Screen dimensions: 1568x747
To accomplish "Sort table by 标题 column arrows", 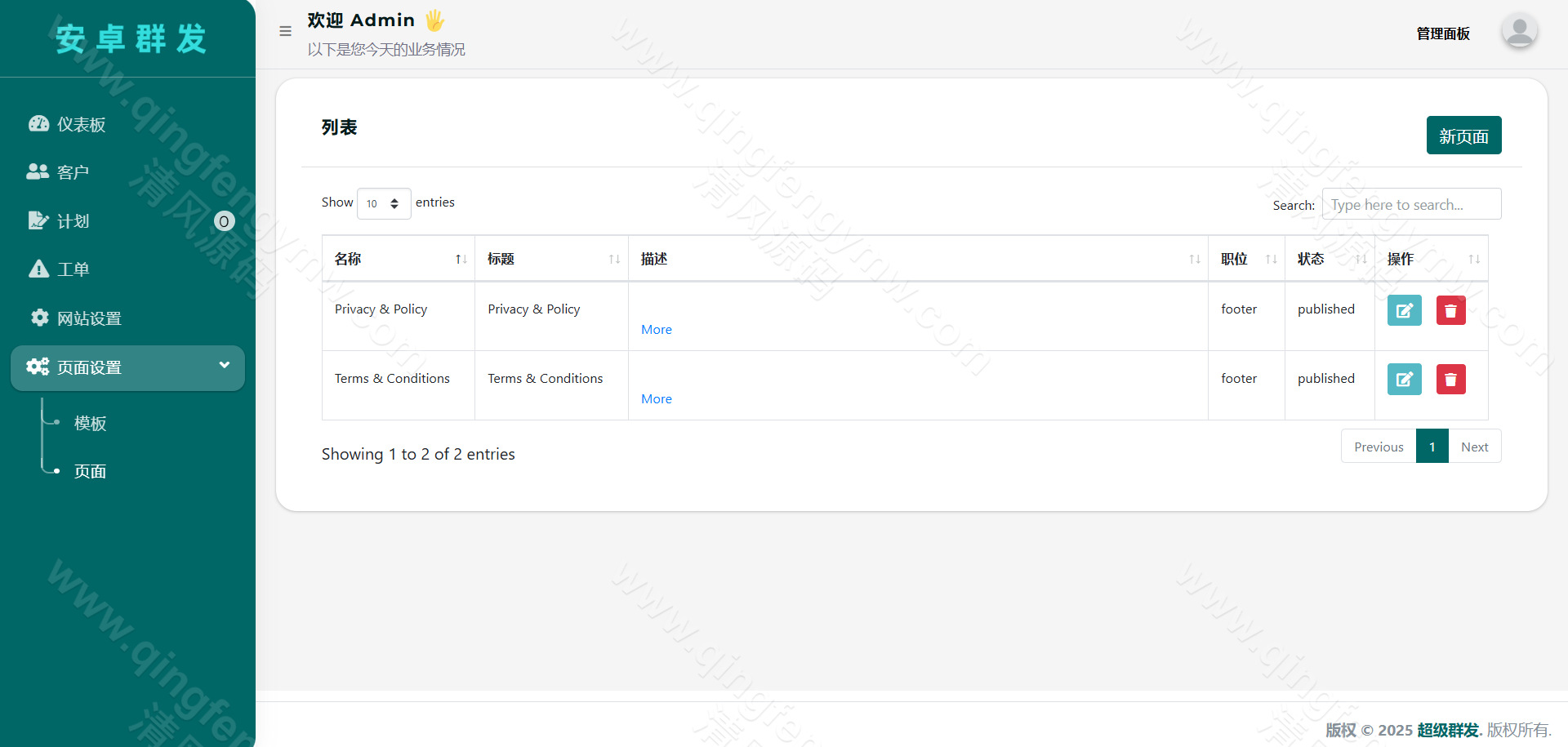I will (615, 260).
